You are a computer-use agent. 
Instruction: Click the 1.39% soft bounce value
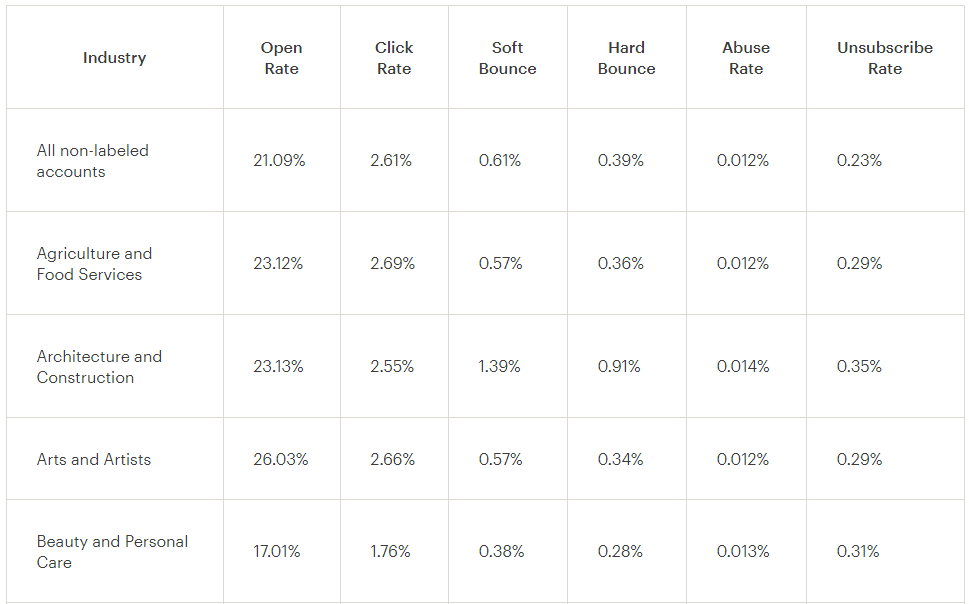(x=500, y=367)
